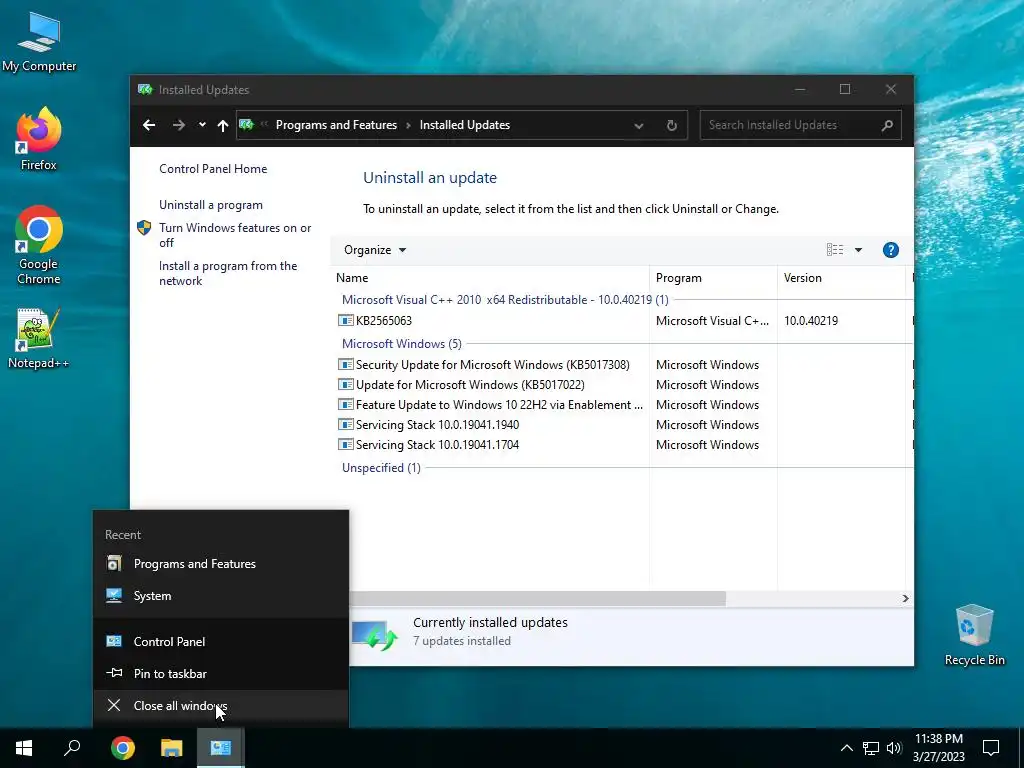
Task: Maximize the Installed Updates window
Action: (845, 89)
